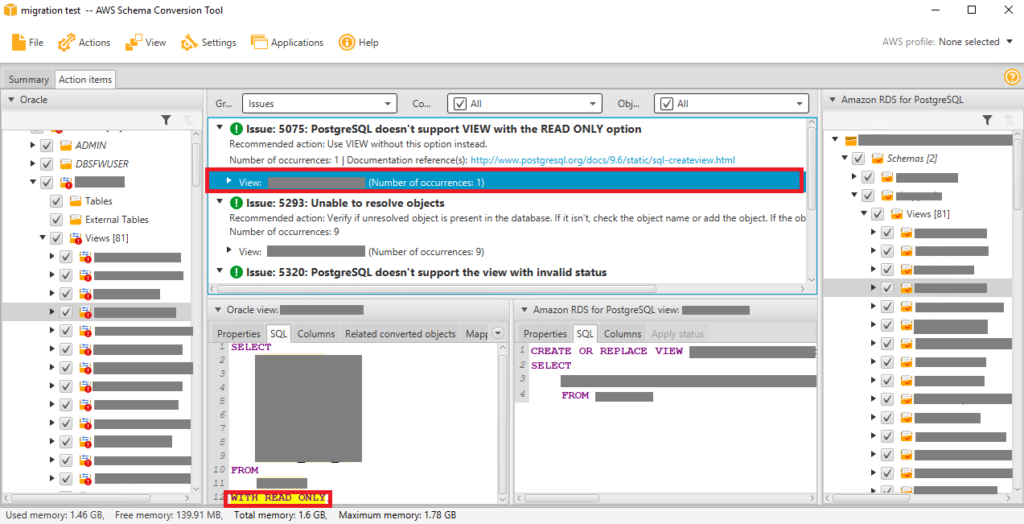Image resolution: width=1024 pixels, height=524 pixels.
Task: Click WITH READ ONLY in Oracle SQL
Action: 278,499
